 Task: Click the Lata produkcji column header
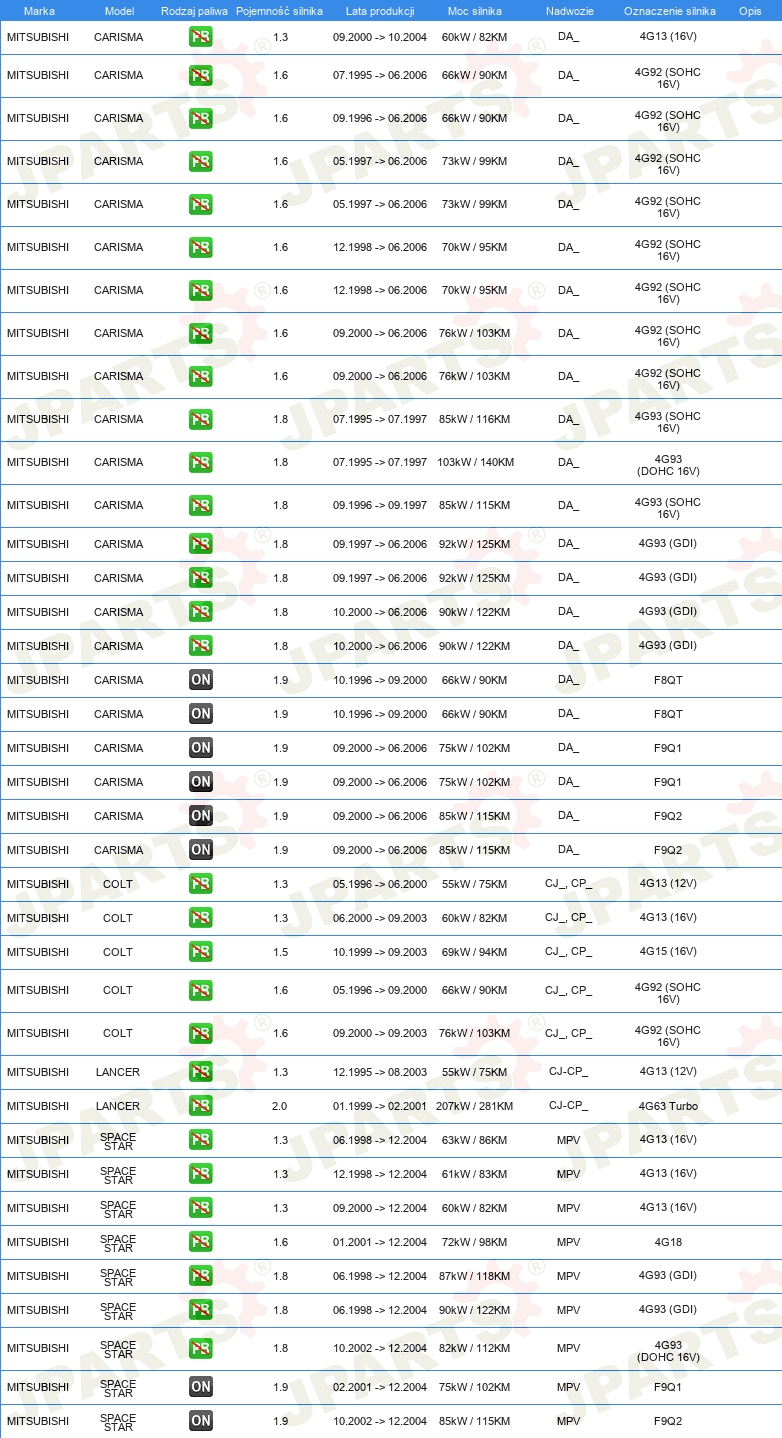coord(380,12)
